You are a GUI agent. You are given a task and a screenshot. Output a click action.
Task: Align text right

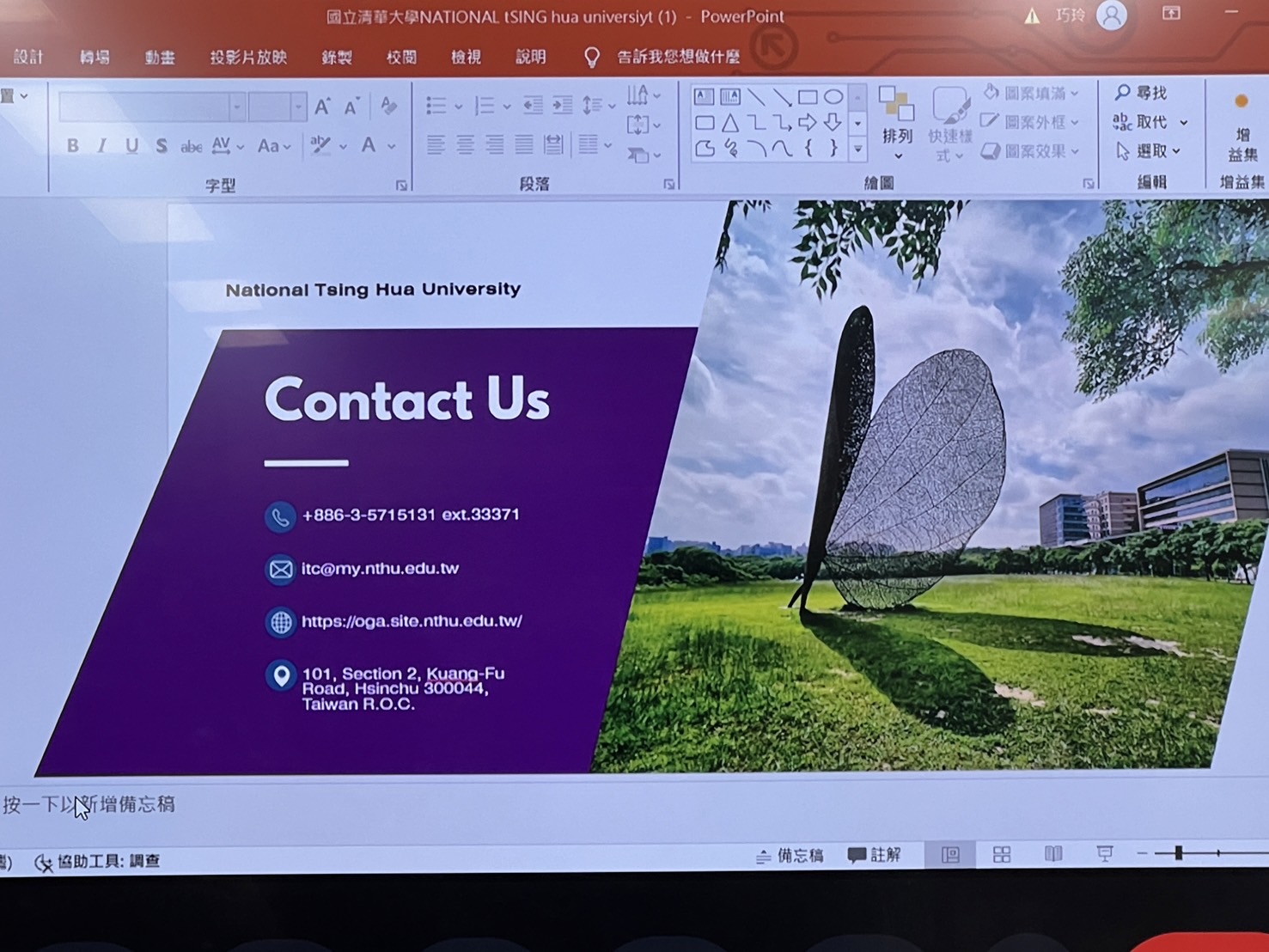[x=494, y=144]
